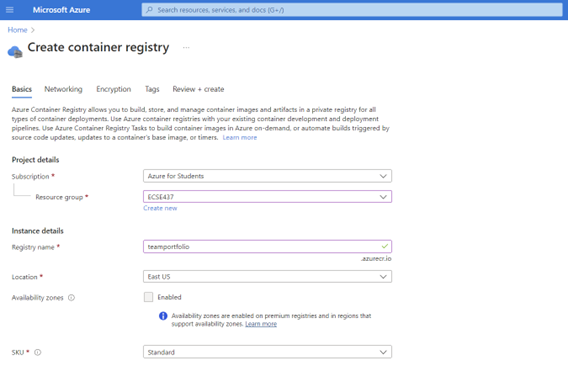Expand the Subscription dropdown
568x371 pixels.
click(x=267, y=176)
